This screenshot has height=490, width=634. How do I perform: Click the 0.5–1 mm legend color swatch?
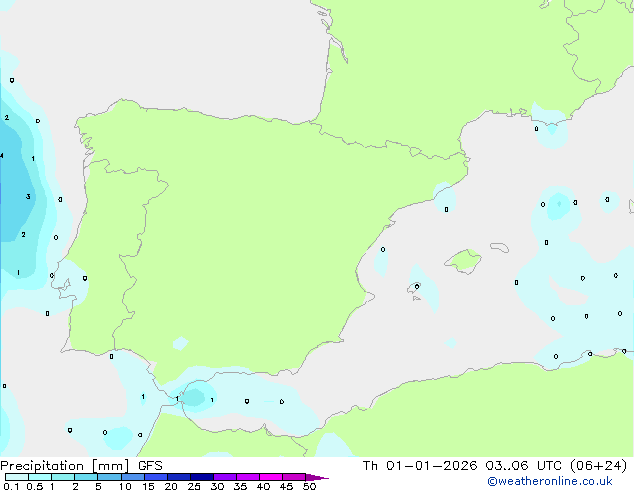(40, 477)
